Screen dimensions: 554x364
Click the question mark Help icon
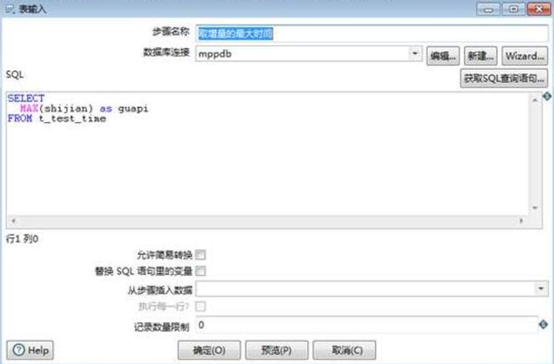19,350
